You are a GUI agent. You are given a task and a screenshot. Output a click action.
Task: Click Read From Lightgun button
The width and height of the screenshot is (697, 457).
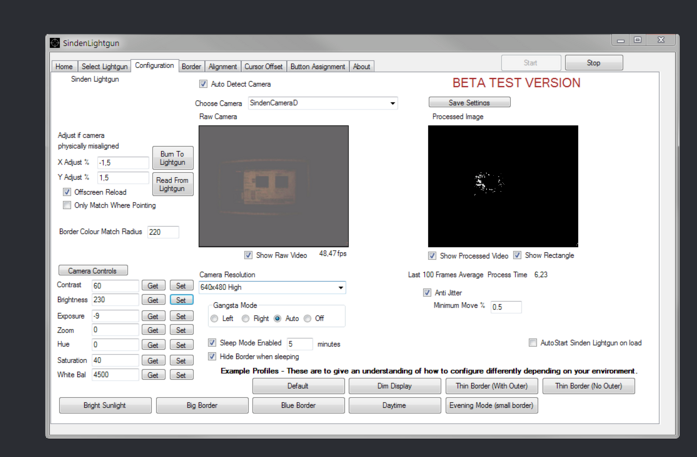(172, 184)
